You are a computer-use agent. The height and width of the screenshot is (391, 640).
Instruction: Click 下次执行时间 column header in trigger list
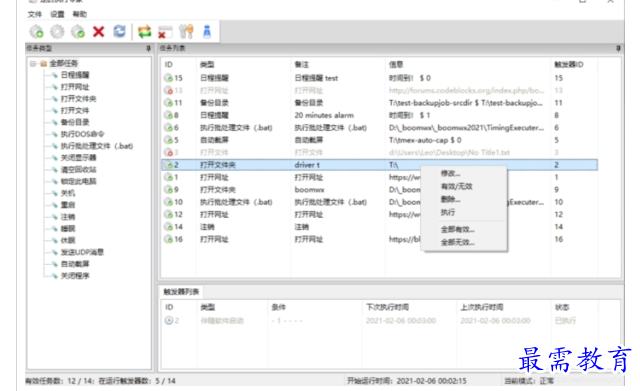(x=387, y=307)
